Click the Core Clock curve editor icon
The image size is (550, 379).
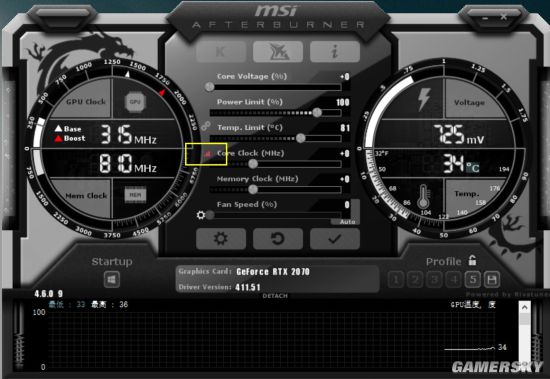[x=208, y=154]
